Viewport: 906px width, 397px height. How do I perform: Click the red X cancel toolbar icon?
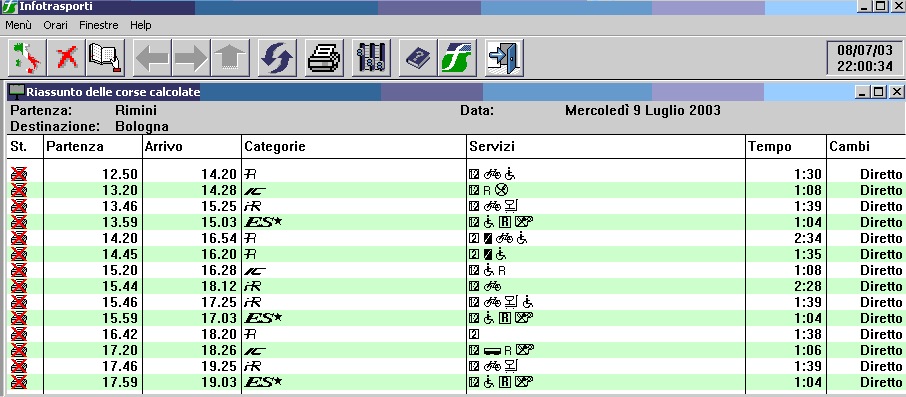coord(66,58)
